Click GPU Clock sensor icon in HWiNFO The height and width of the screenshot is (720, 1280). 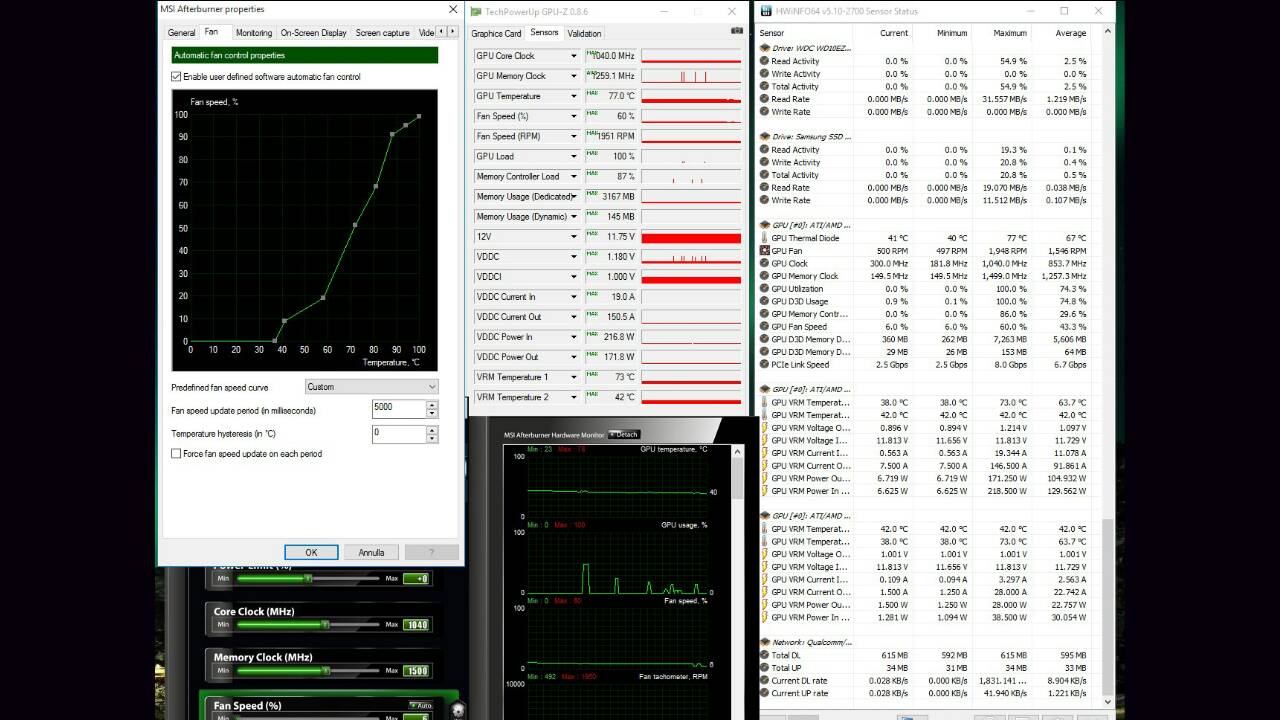click(x=765, y=263)
